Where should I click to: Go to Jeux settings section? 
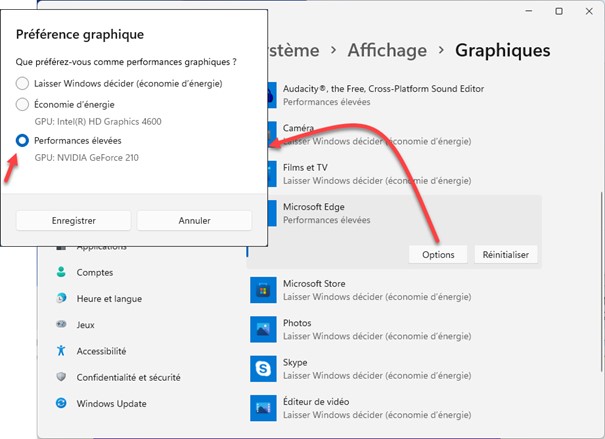point(85,325)
